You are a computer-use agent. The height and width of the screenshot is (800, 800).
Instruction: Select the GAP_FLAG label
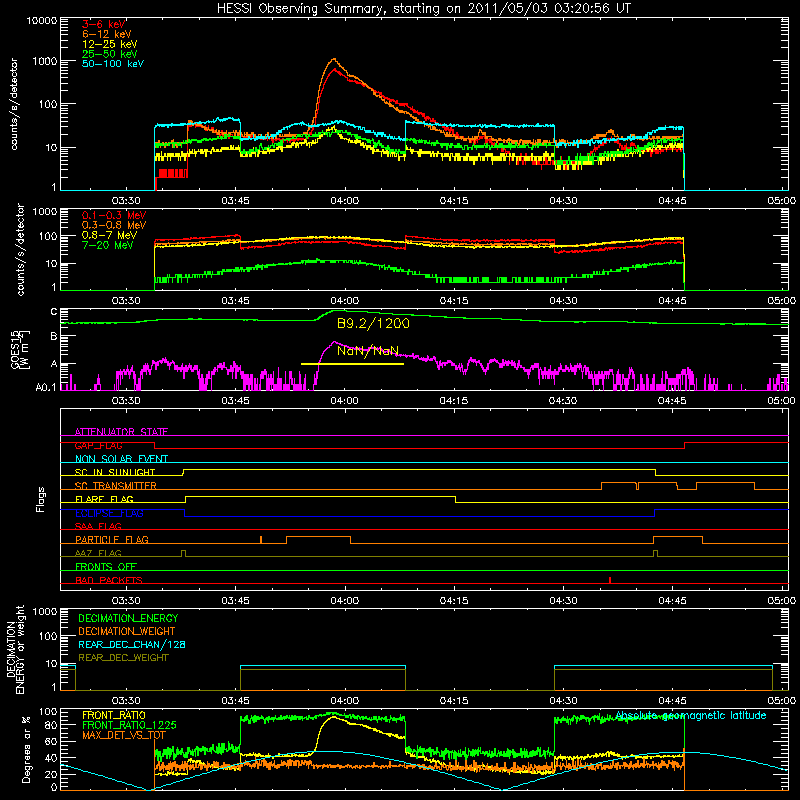pos(98,445)
